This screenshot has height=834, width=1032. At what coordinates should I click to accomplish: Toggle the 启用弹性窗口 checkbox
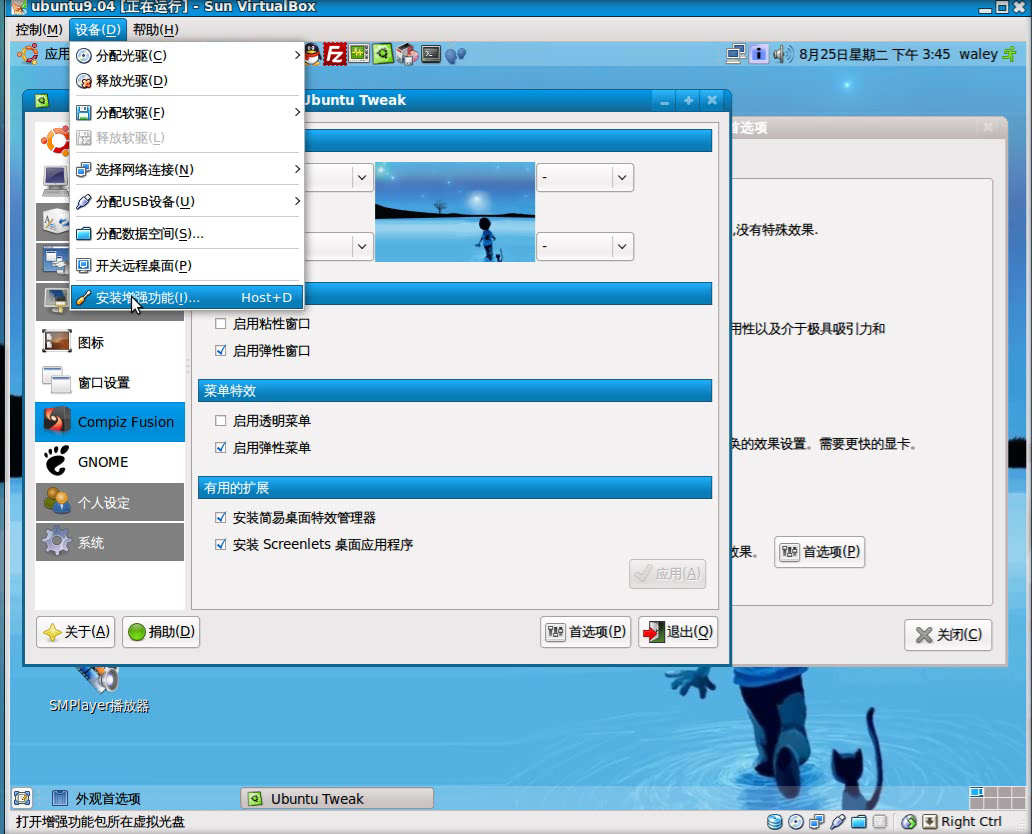pos(220,351)
